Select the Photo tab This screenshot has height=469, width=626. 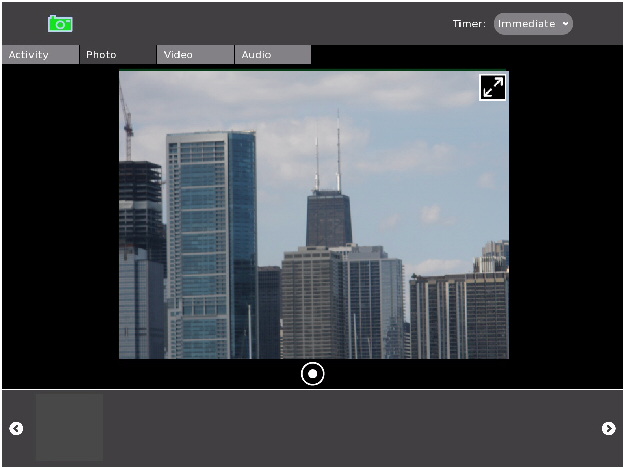click(118, 55)
